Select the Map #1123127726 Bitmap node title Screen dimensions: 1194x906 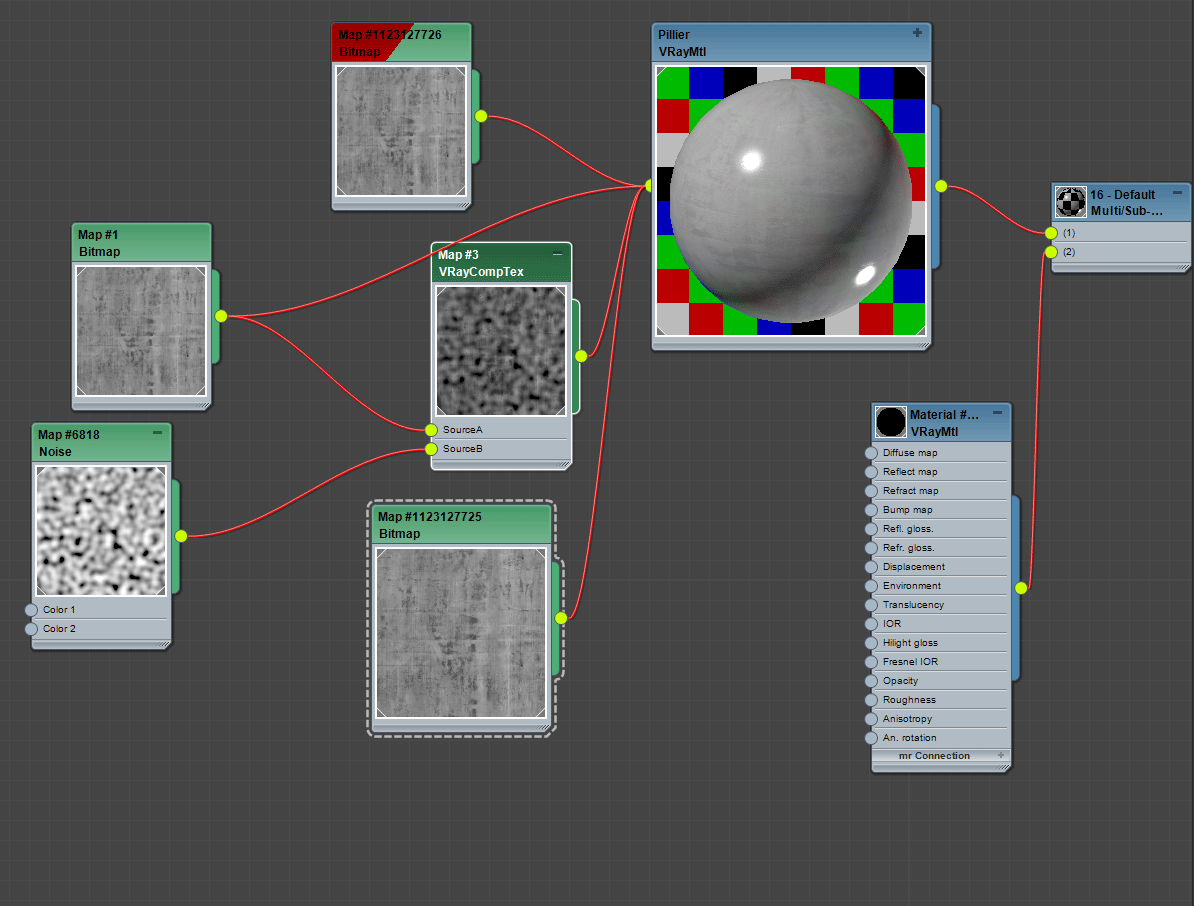pyautogui.click(x=401, y=43)
